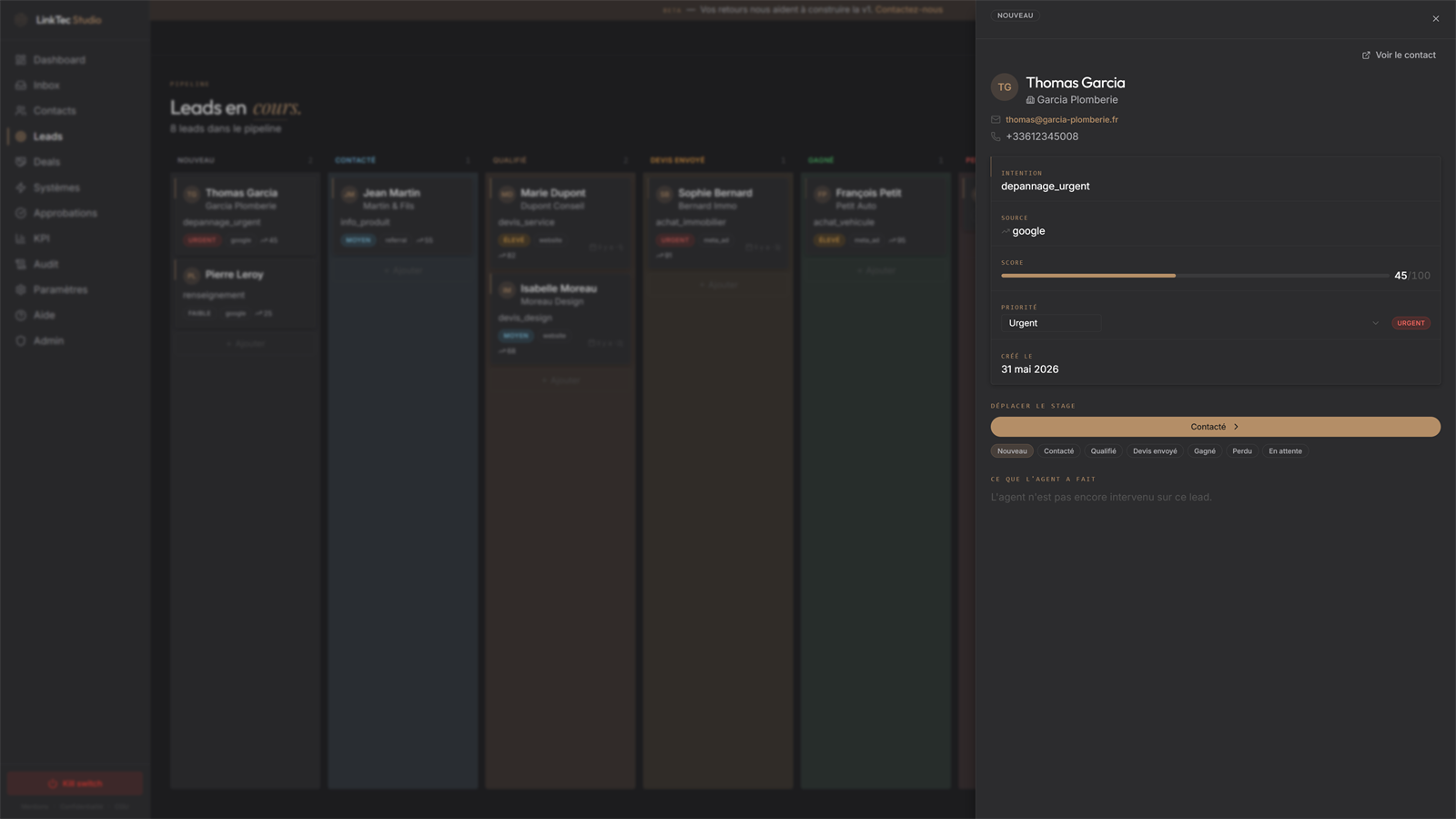This screenshot has height=819, width=1456.
Task: Select the En attente stage chip
Action: [1285, 451]
